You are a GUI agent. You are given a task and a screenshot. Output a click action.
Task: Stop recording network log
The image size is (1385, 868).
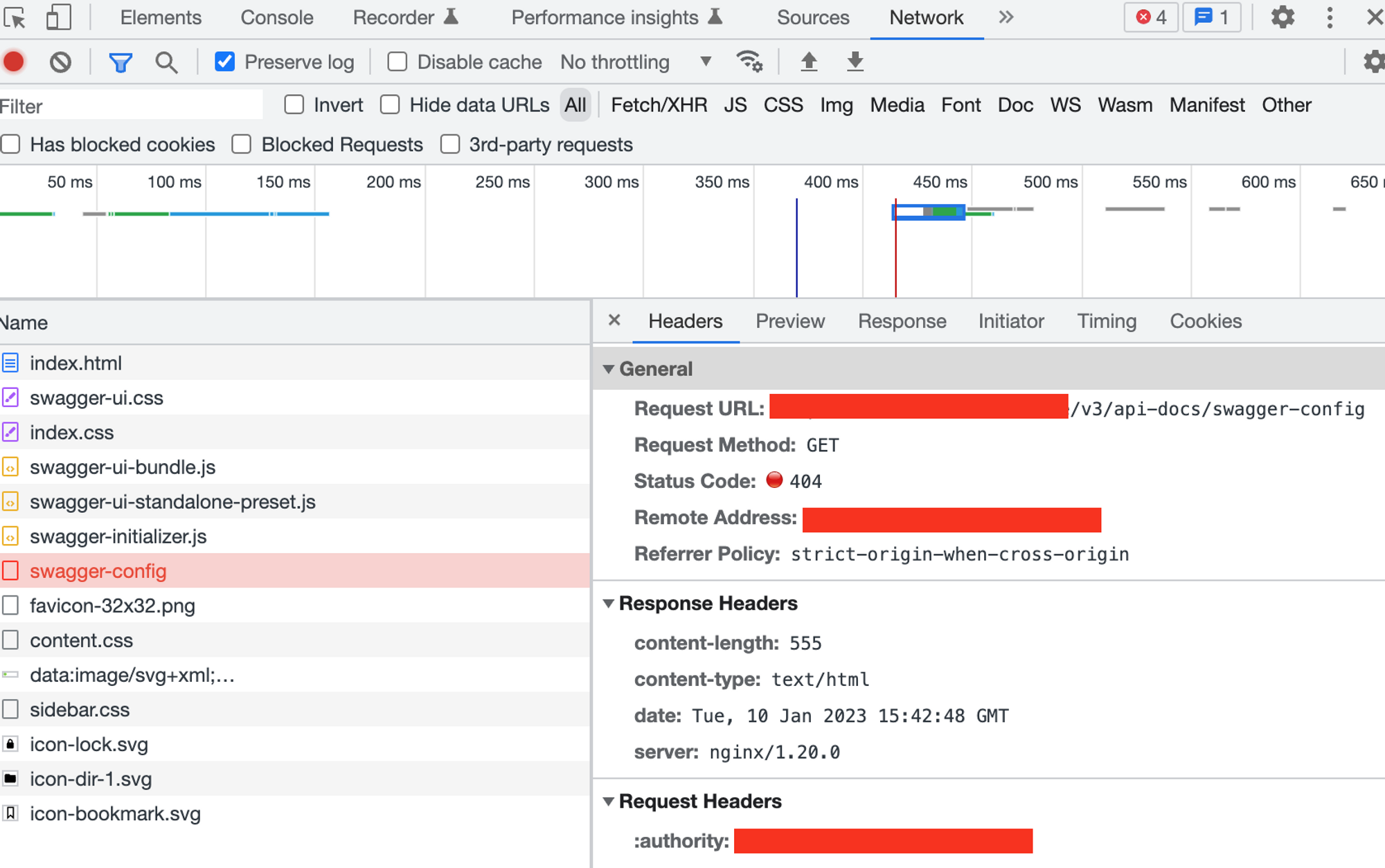point(14,62)
